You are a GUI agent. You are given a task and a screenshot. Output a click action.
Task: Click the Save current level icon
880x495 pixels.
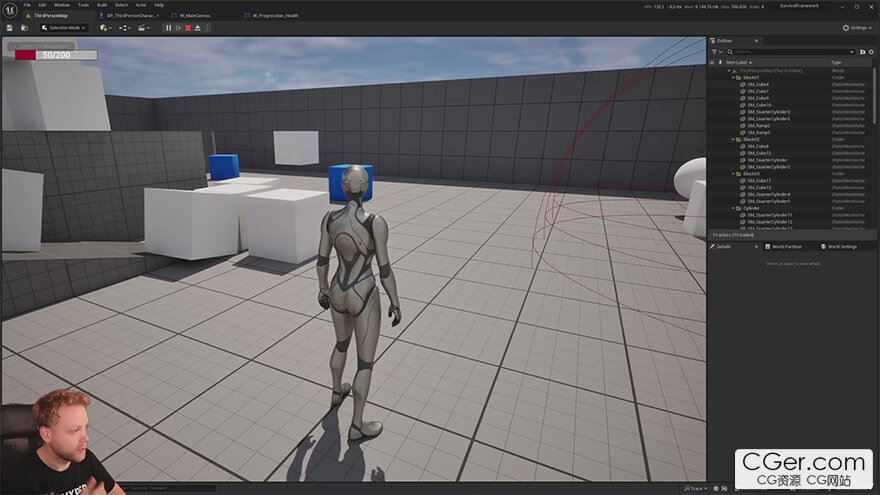click(x=11, y=28)
